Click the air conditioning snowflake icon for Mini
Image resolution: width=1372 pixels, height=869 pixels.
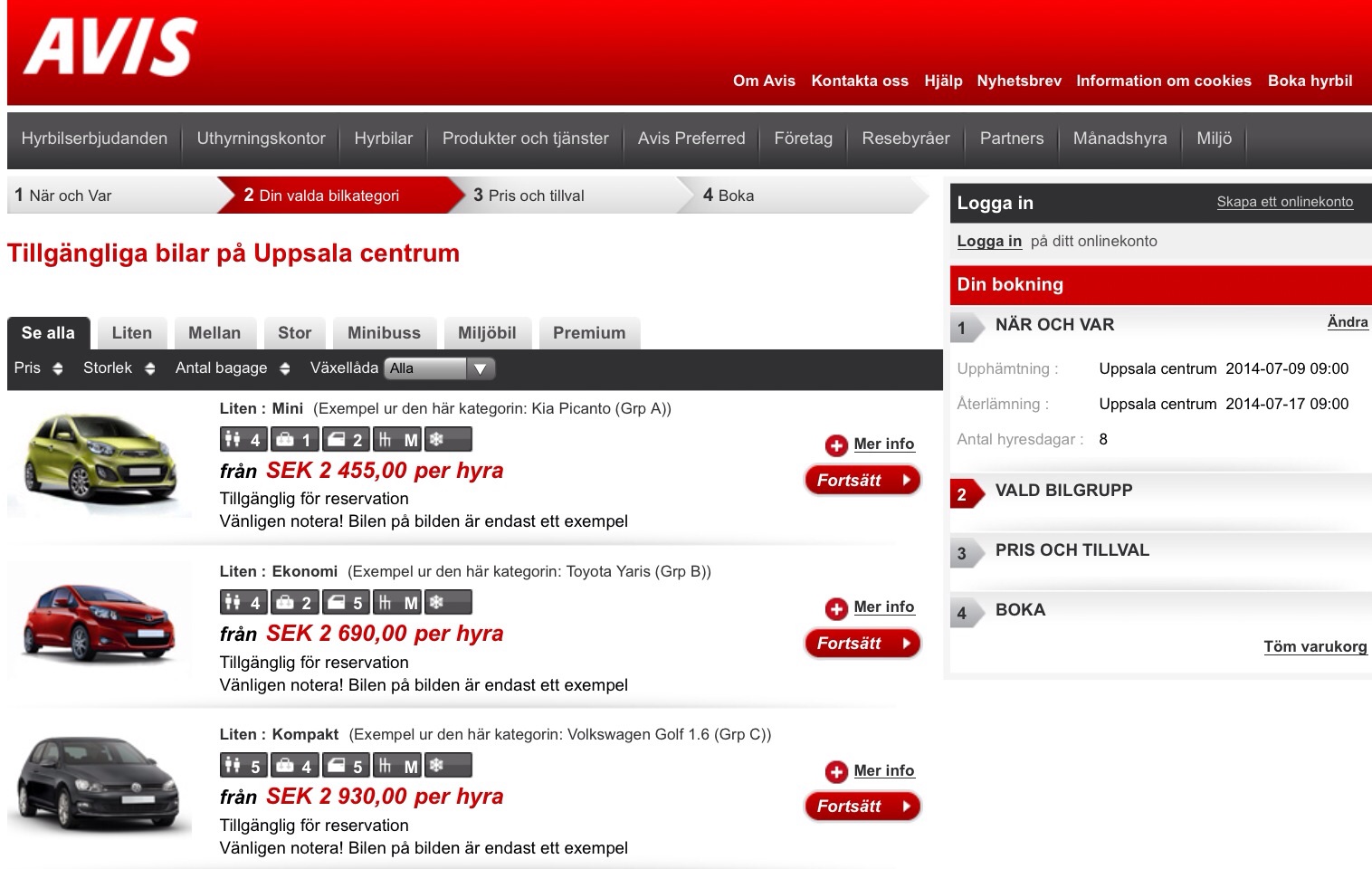pos(448,440)
